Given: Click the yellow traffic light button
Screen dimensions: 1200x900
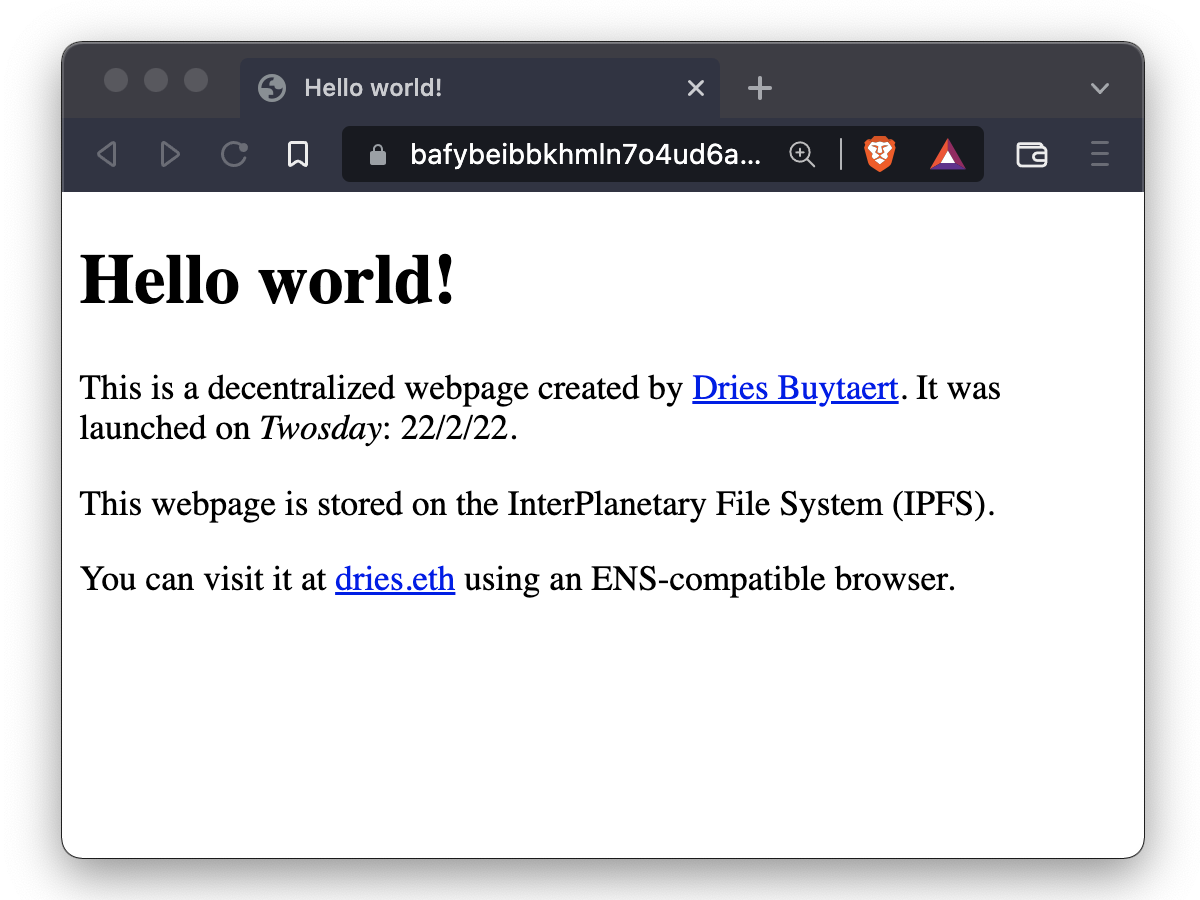Looking at the screenshot, I should pyautogui.click(x=156, y=81).
